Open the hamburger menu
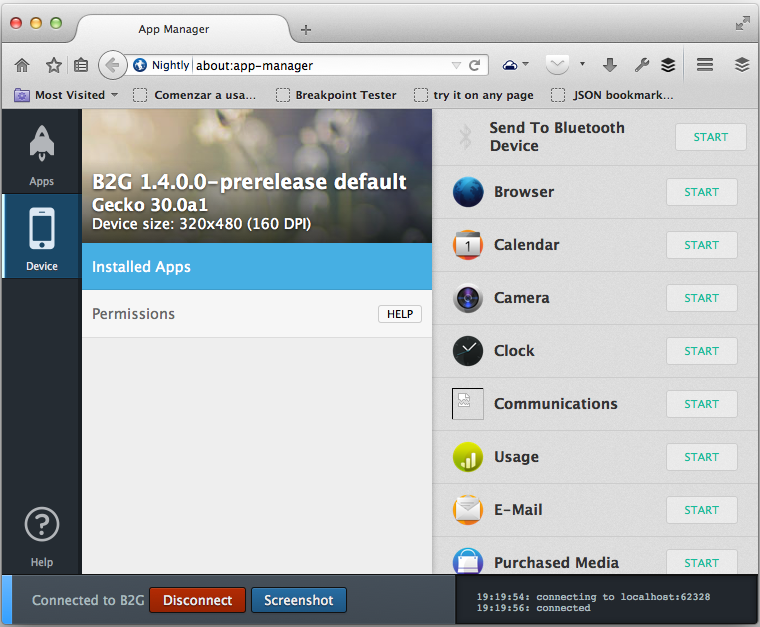 point(705,64)
